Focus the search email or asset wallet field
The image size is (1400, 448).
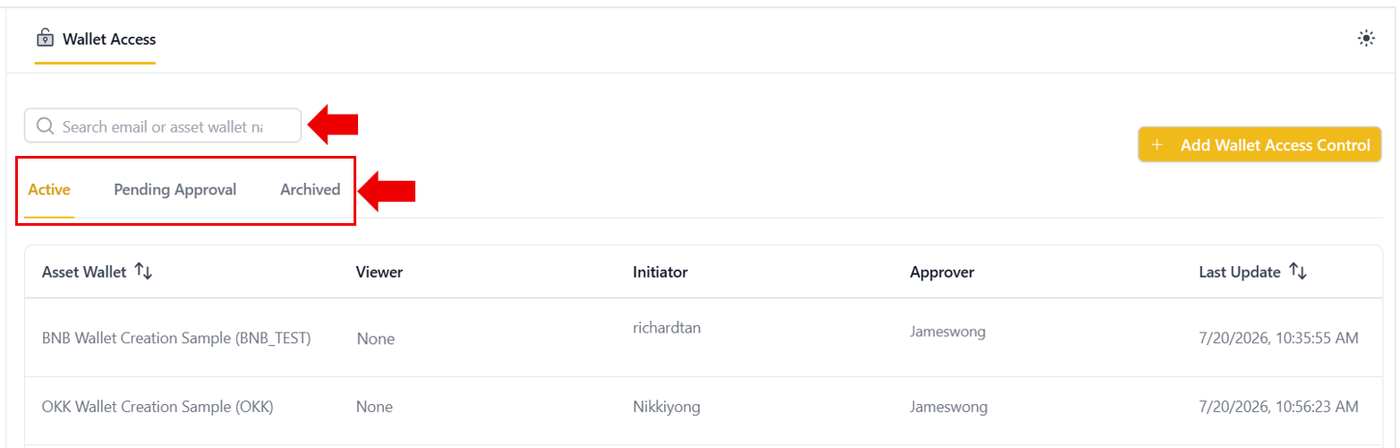click(x=163, y=126)
